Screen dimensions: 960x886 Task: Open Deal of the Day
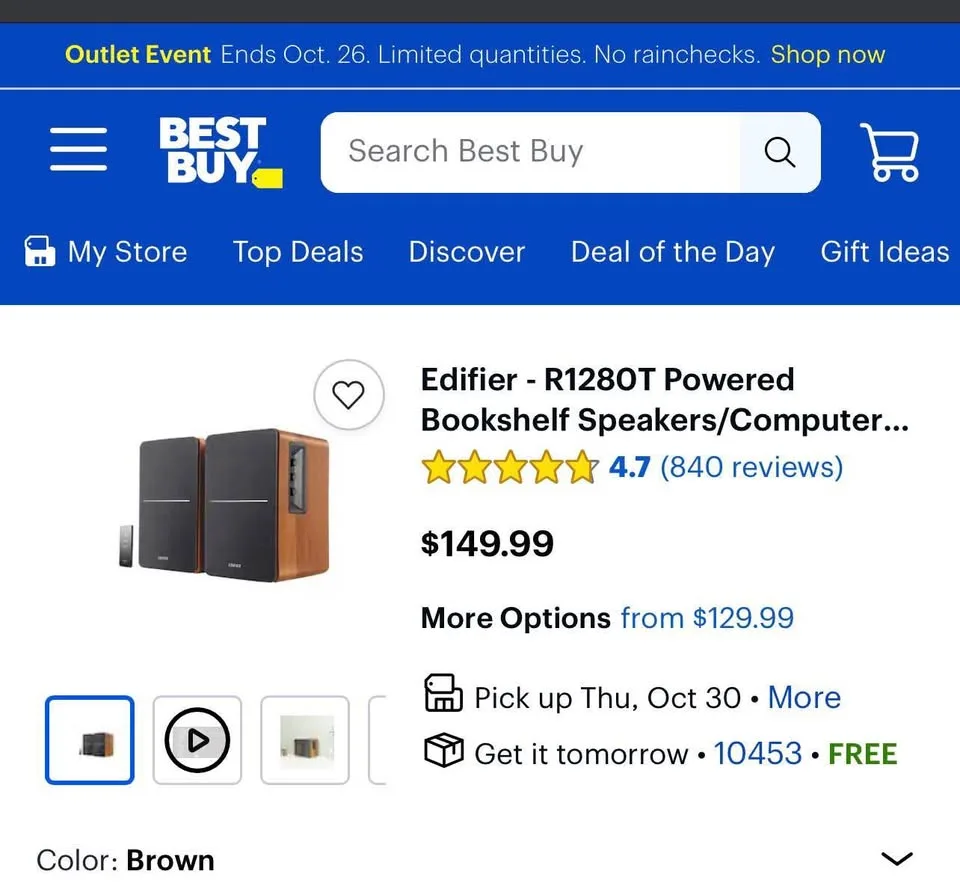pyautogui.click(x=672, y=252)
